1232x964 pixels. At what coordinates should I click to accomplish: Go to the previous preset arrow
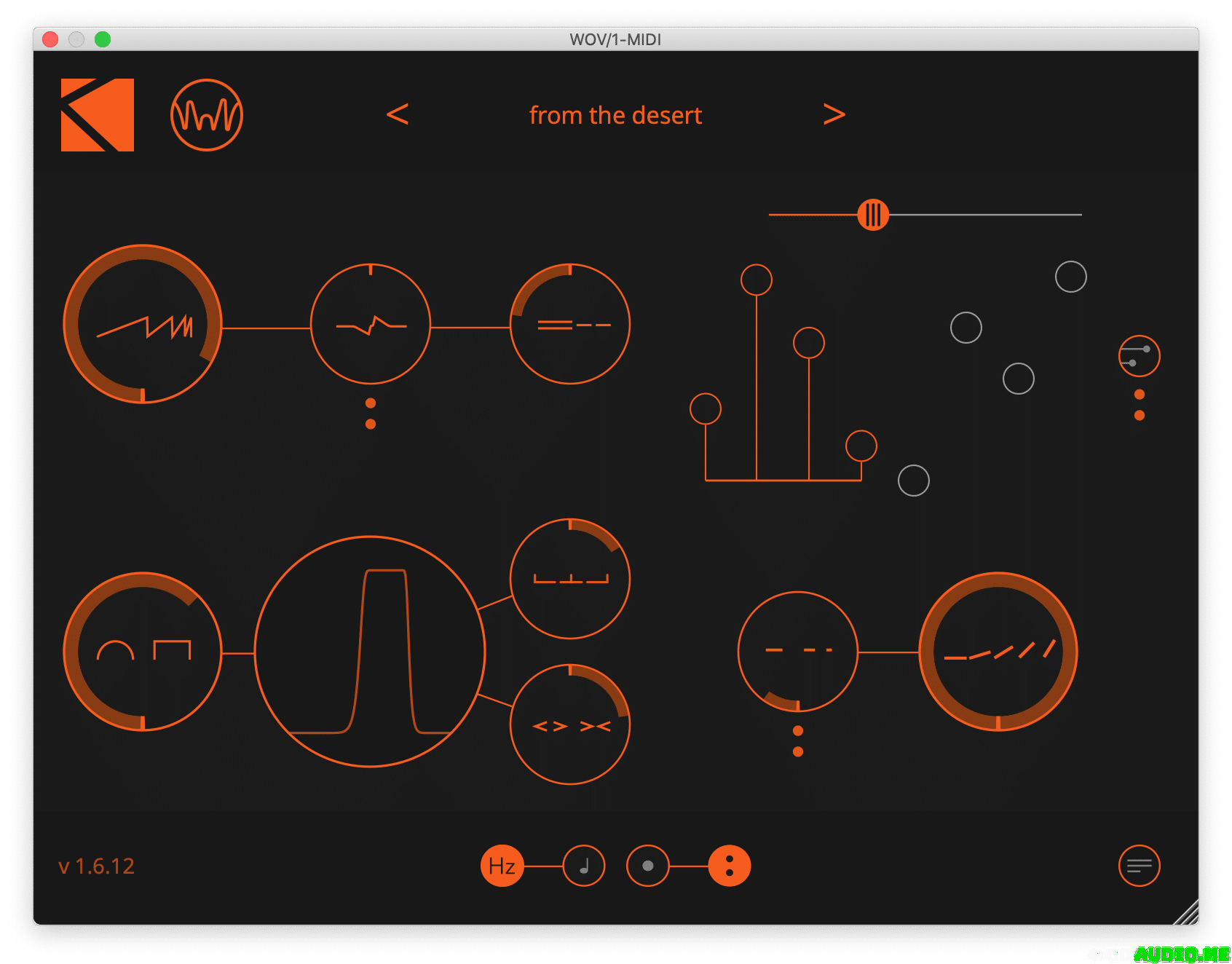[x=398, y=114]
